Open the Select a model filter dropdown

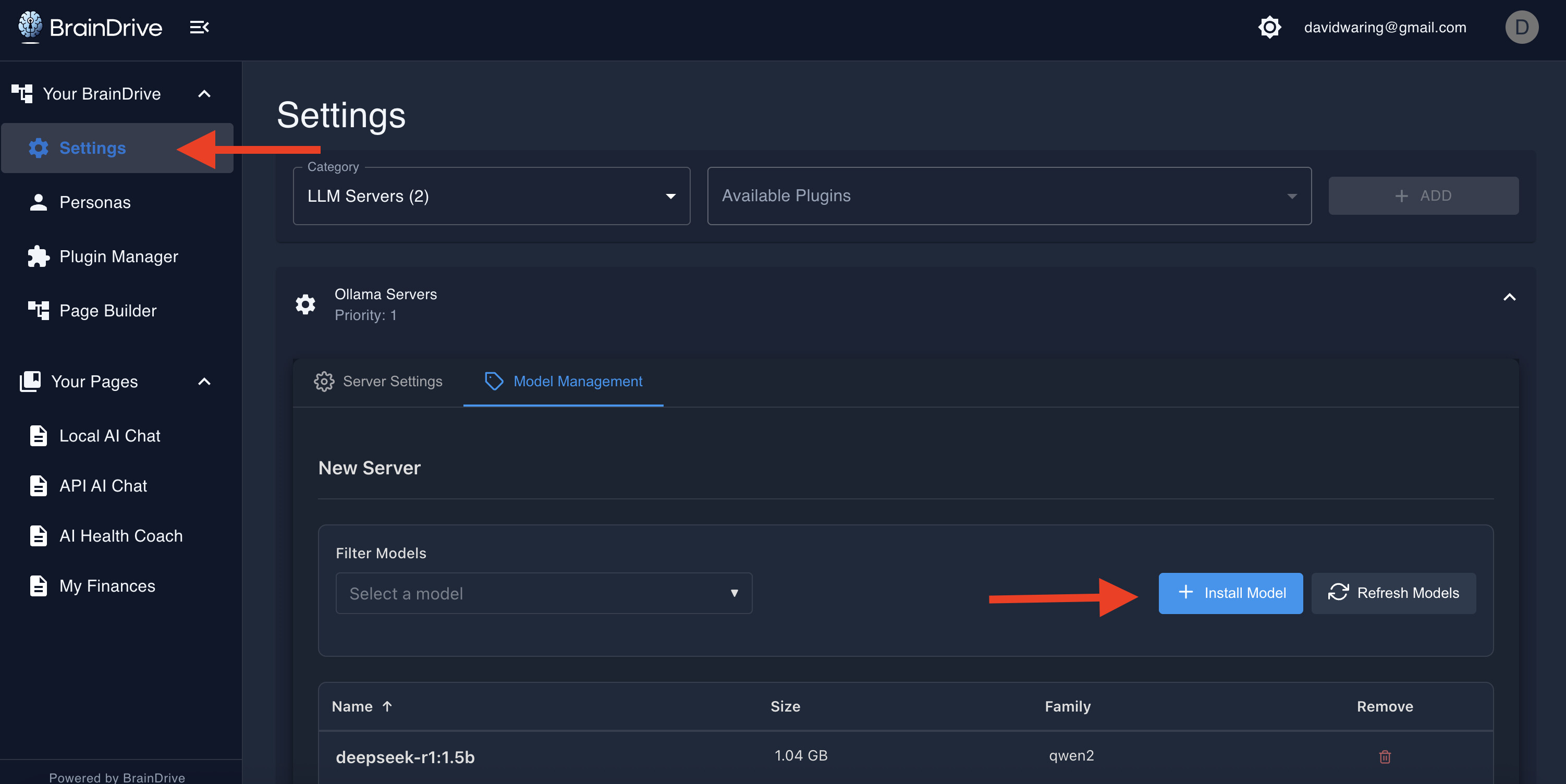(x=544, y=593)
